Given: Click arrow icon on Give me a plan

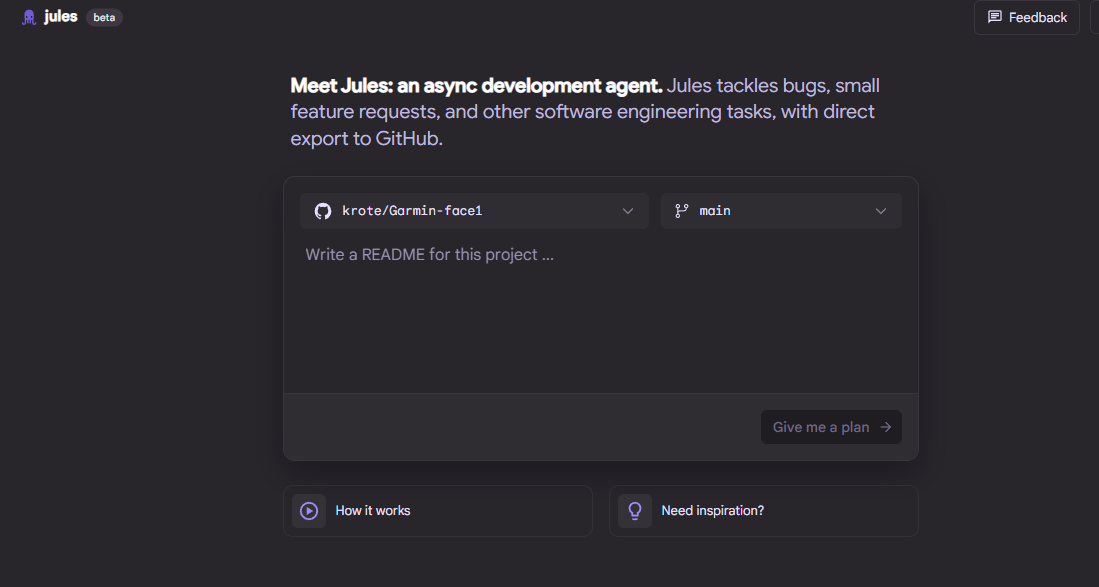Looking at the screenshot, I should point(886,427).
